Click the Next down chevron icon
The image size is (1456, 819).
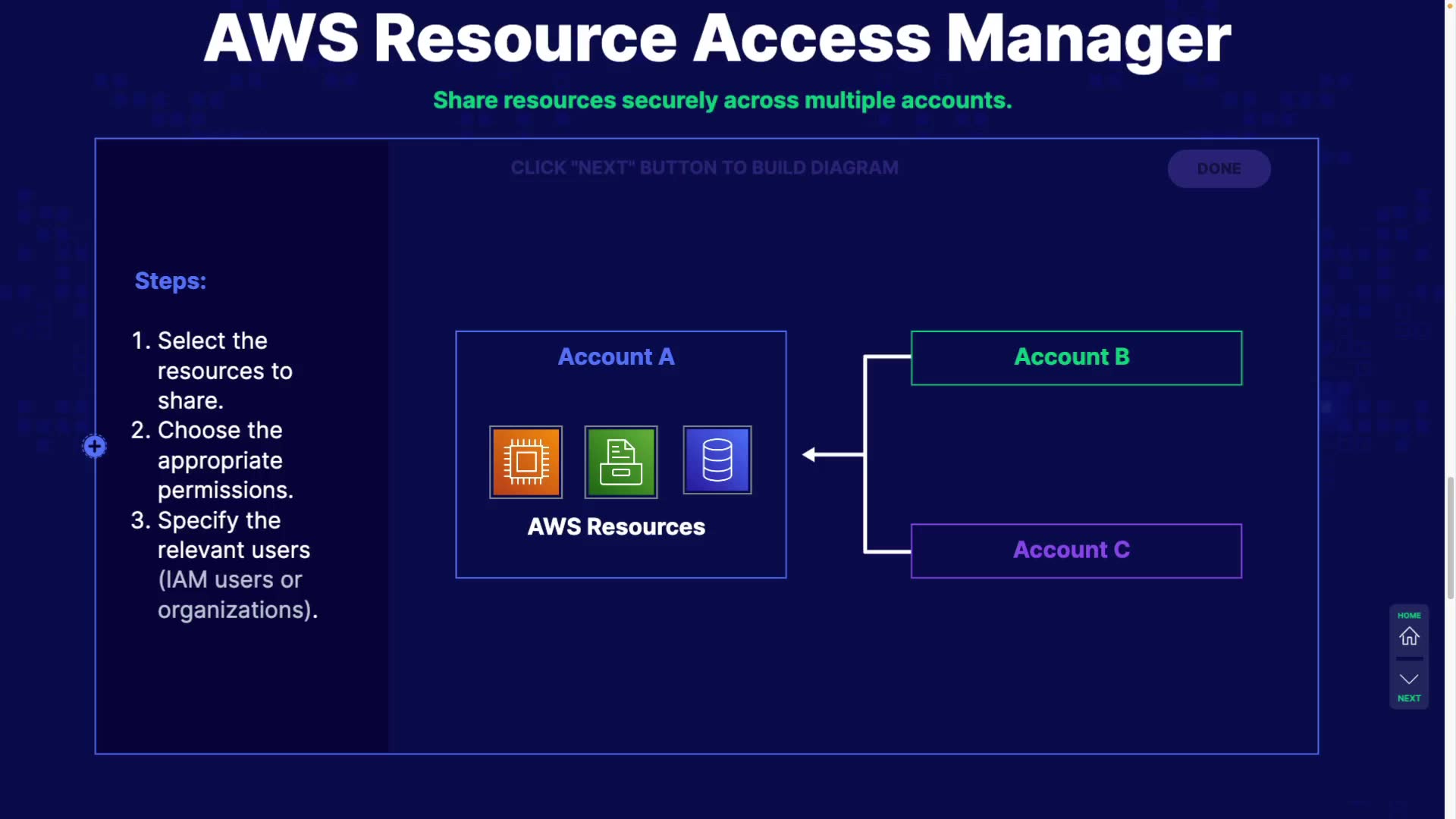click(x=1409, y=679)
